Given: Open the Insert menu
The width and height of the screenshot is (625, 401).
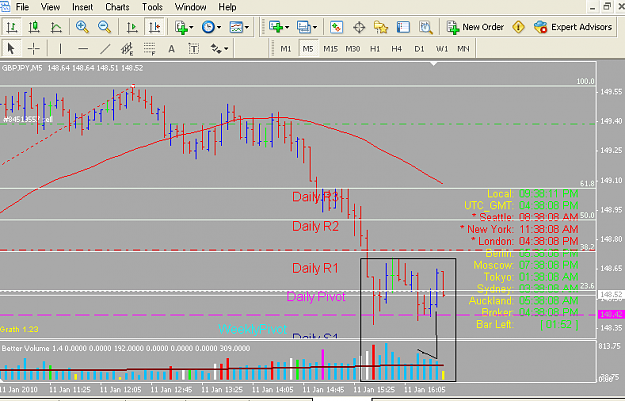Looking at the screenshot, I should tap(83, 7).
